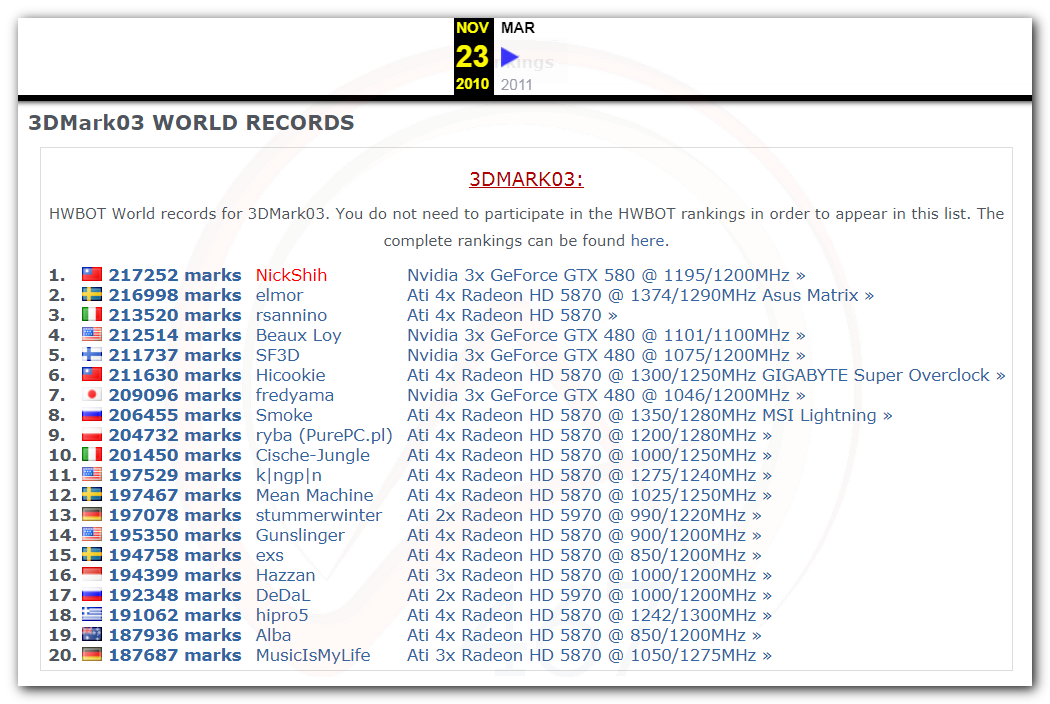Click Italy flag icon next to rsannino
The width and height of the screenshot is (1050, 704).
point(92,314)
